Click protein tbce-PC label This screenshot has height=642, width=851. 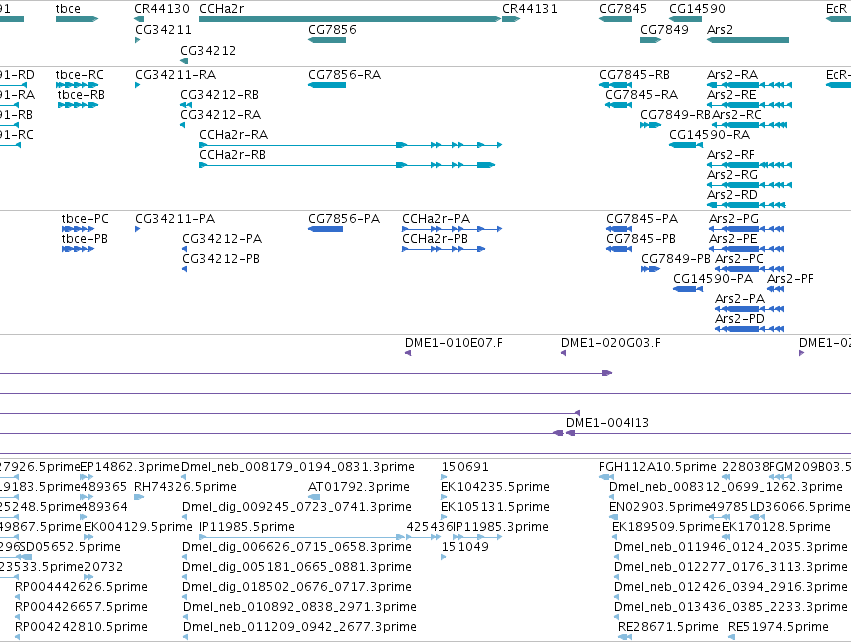coord(85,219)
